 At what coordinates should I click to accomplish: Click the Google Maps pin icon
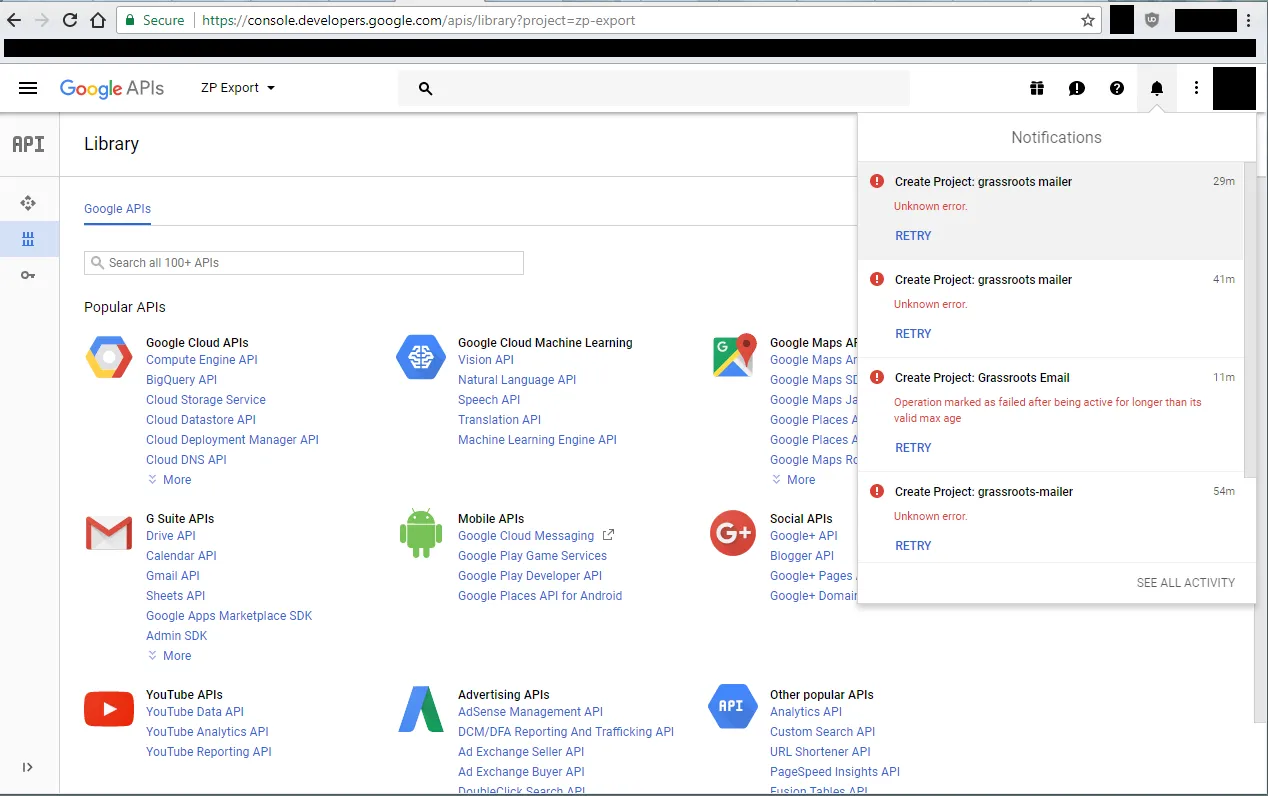coord(733,357)
